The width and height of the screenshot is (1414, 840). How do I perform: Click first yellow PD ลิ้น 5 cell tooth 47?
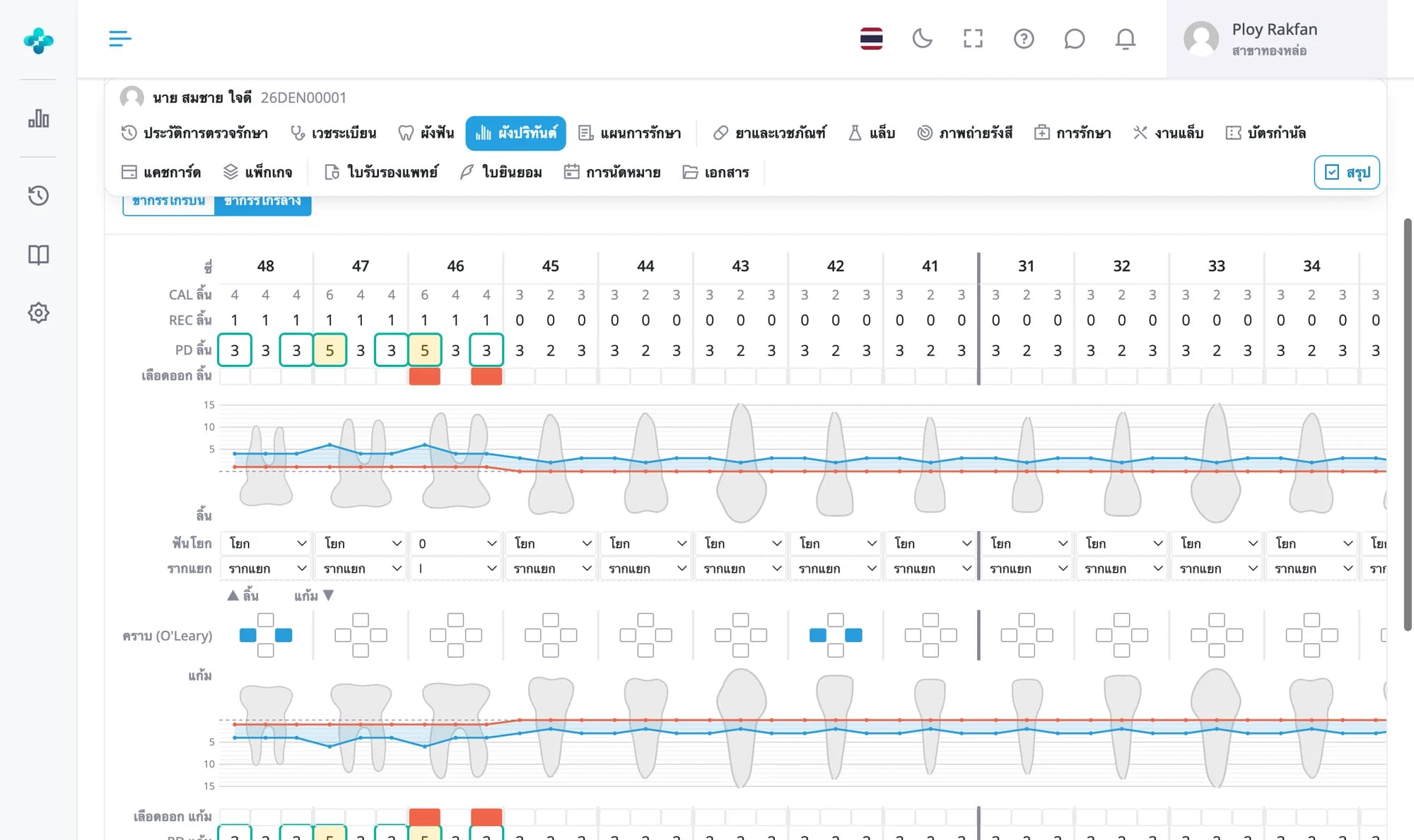point(329,349)
